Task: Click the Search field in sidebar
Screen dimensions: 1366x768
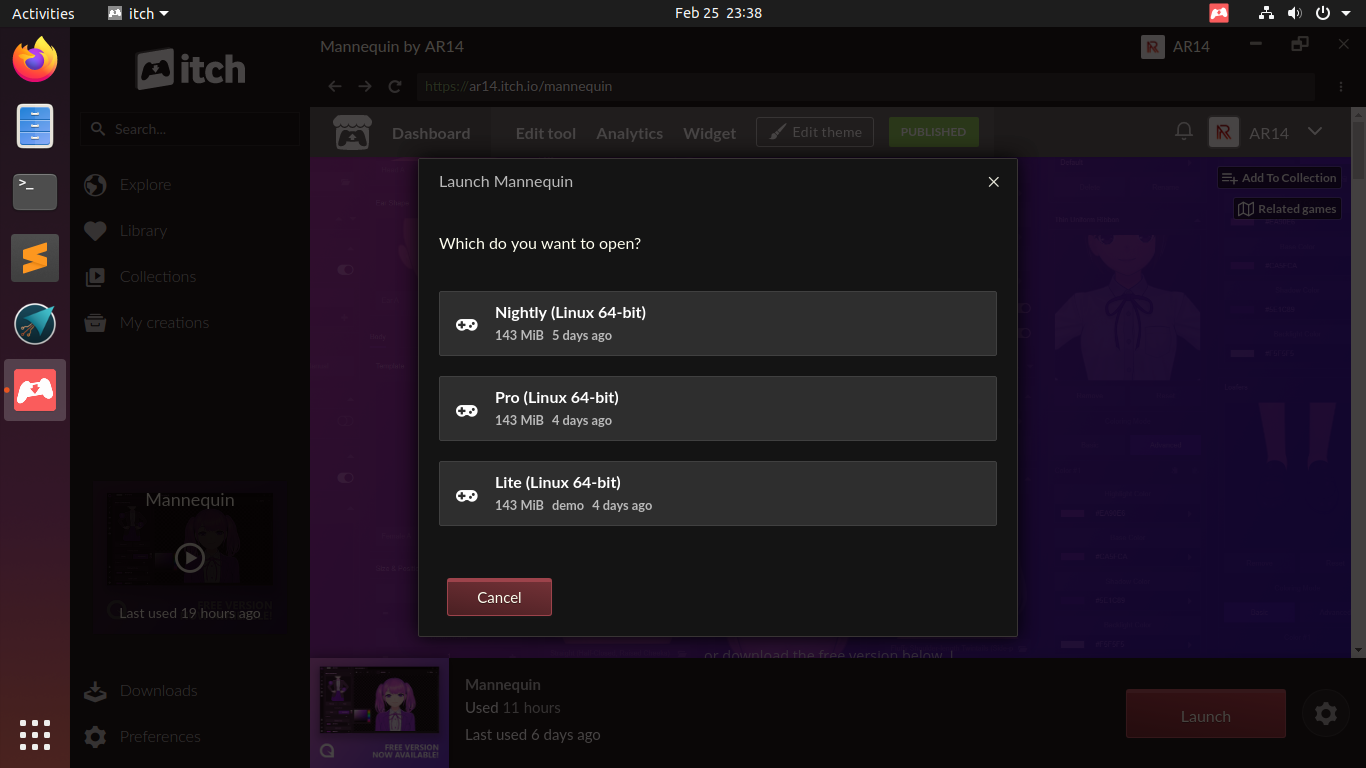Action: 190,129
